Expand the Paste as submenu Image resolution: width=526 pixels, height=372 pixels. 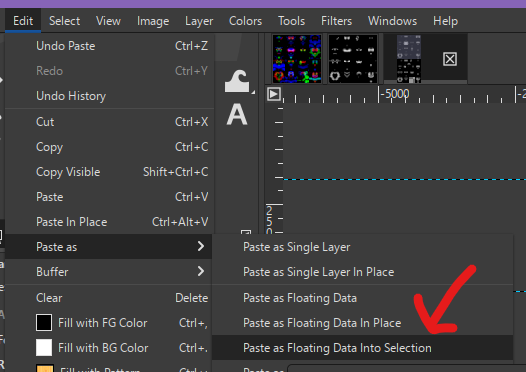point(109,247)
